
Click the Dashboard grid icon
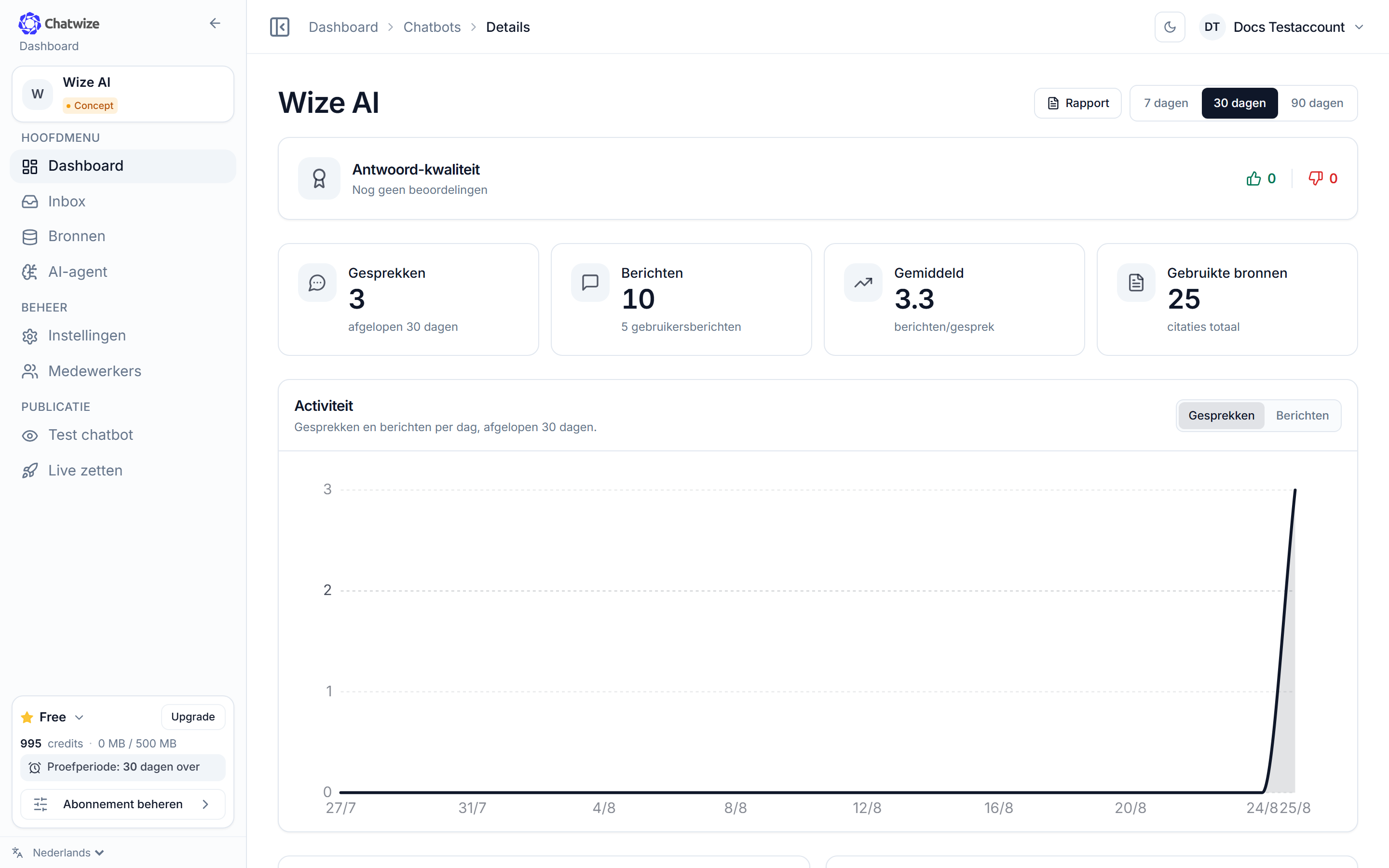tap(30, 166)
